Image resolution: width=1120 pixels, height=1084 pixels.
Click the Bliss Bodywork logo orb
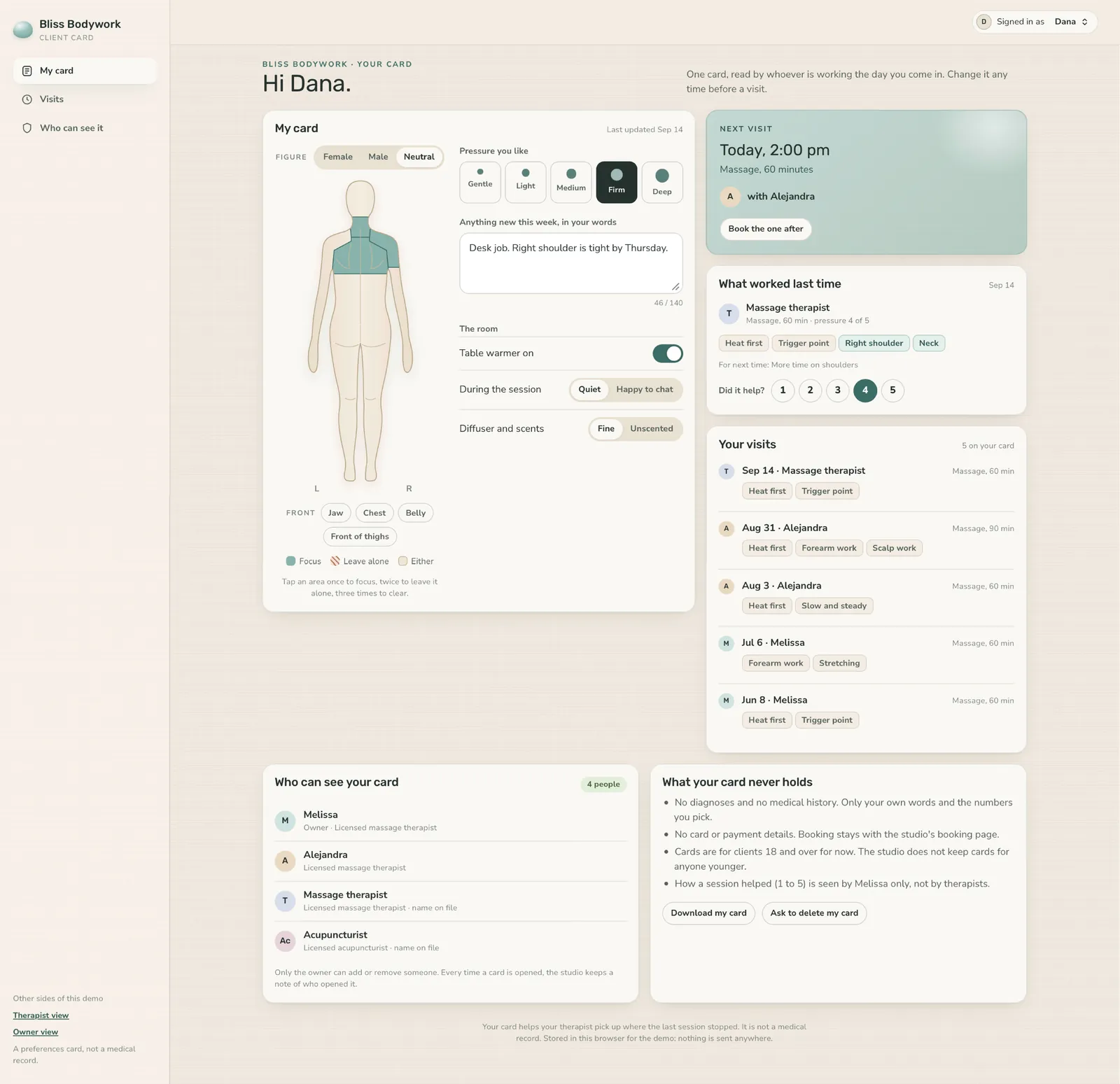(23, 29)
